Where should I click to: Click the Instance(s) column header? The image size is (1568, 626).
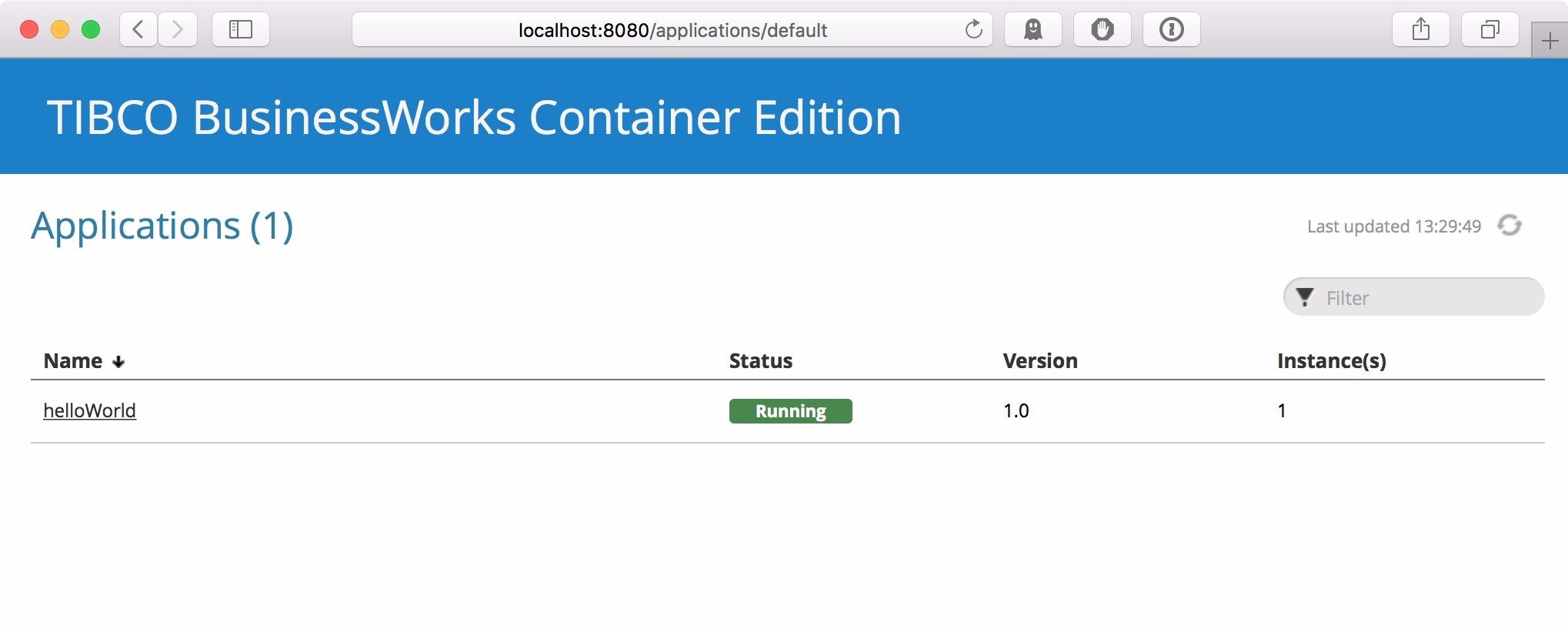click(x=1332, y=361)
